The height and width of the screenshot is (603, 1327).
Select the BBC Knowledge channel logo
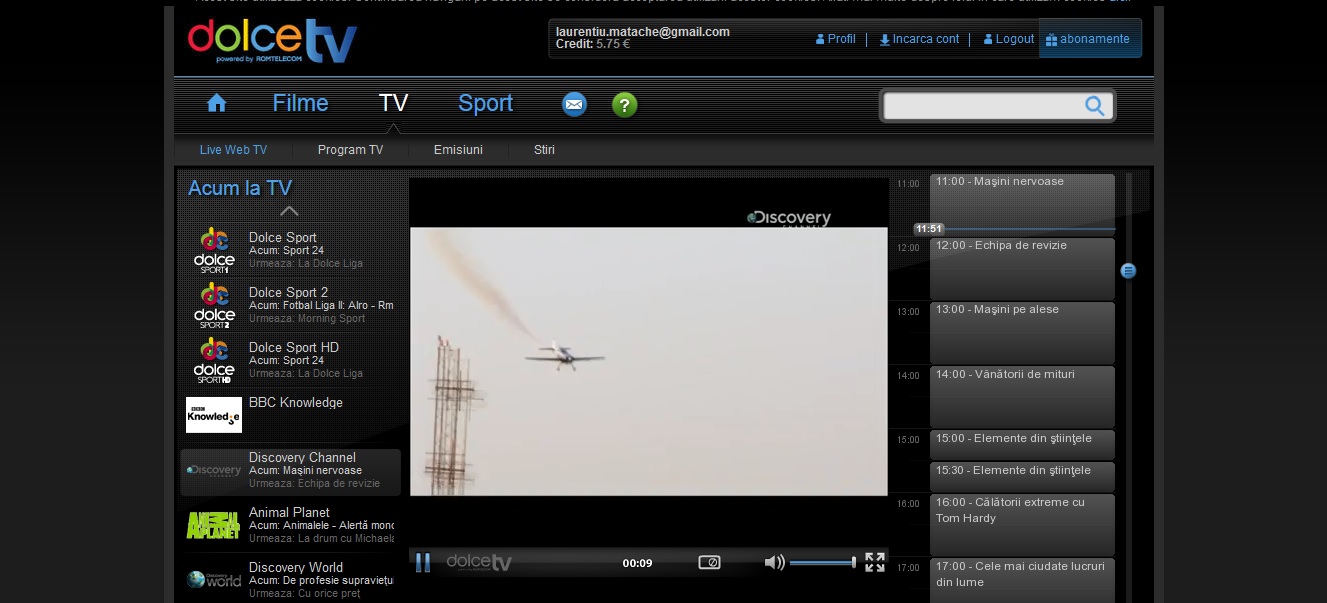point(213,413)
